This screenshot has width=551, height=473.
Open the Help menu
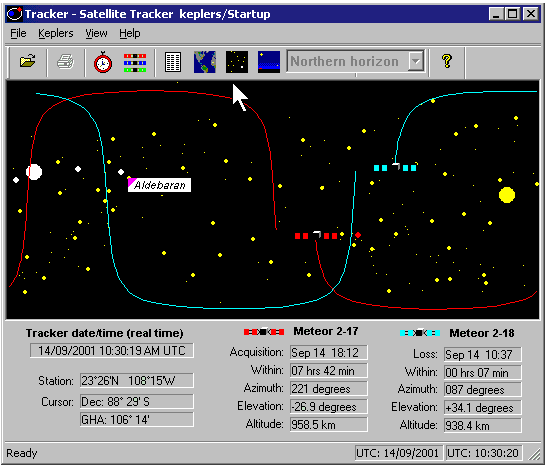[130, 33]
